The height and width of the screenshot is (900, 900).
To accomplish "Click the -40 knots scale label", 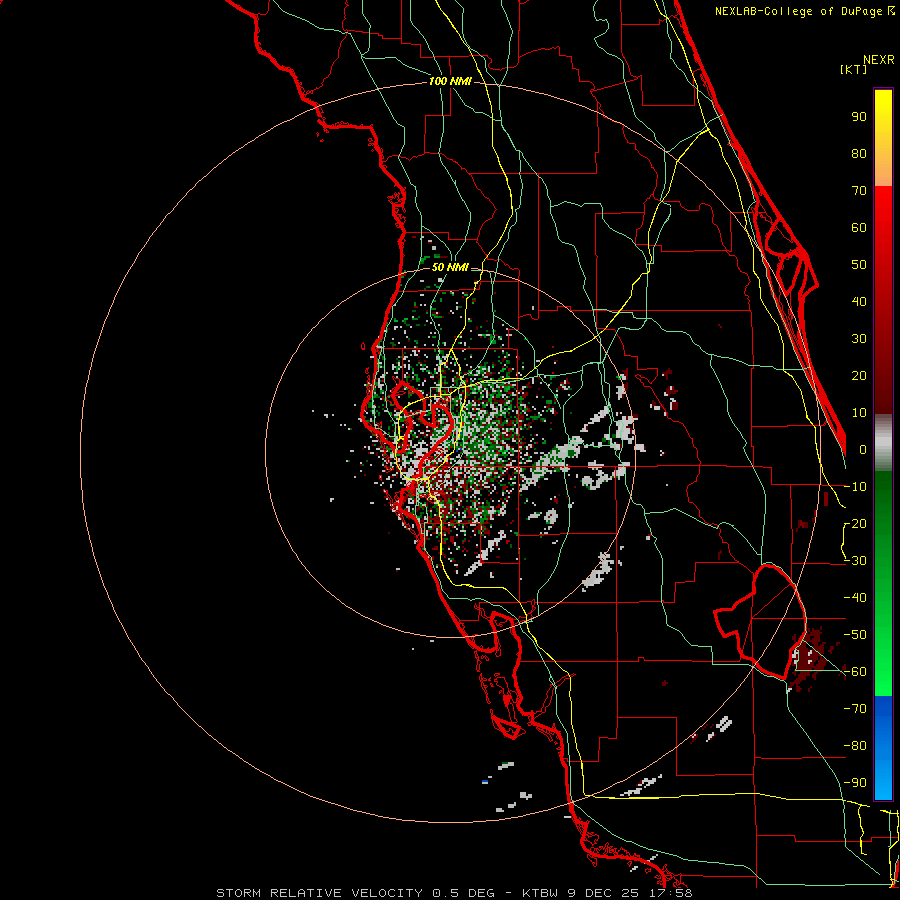I will (855, 598).
